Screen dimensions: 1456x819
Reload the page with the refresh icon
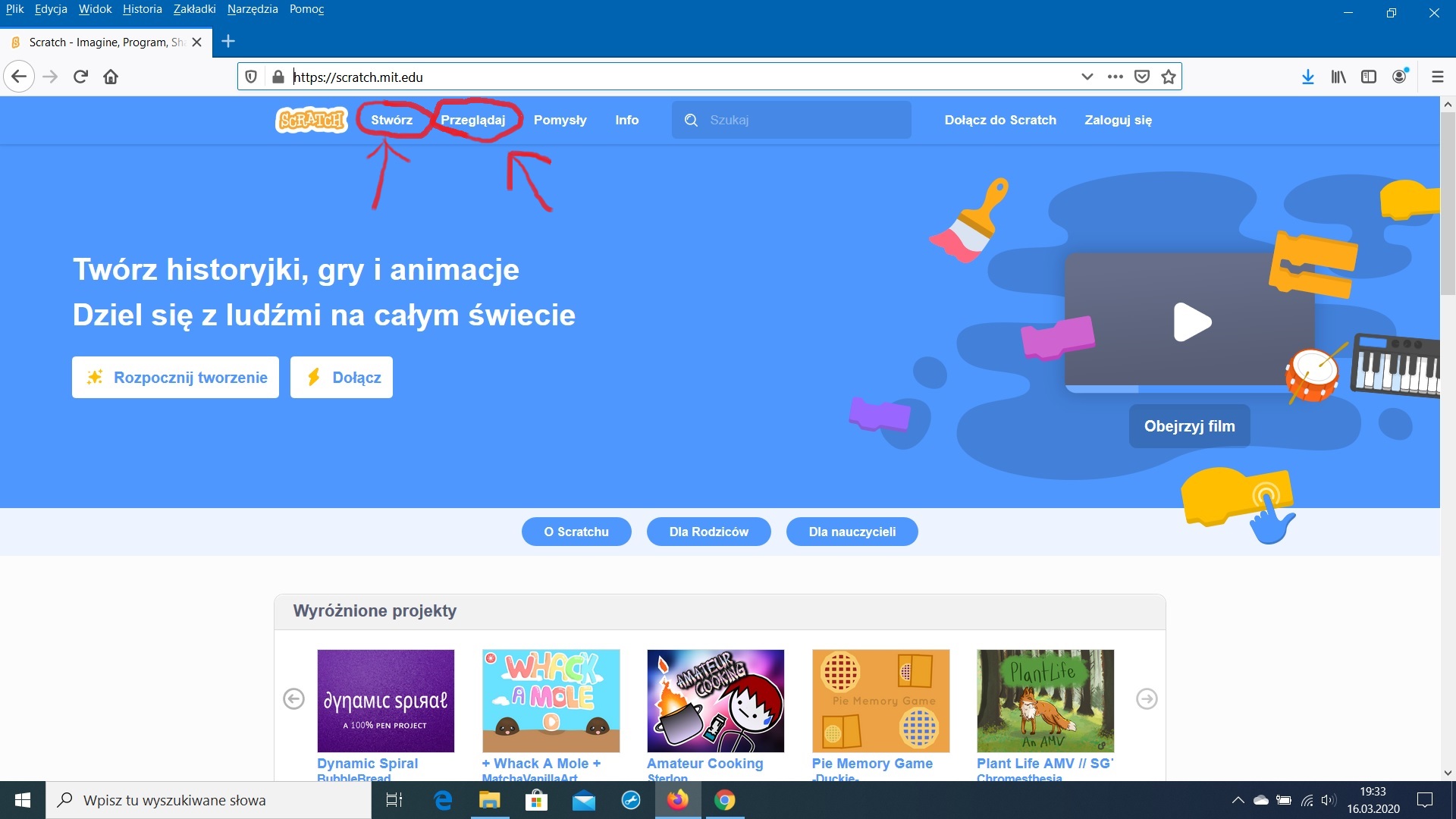(80, 77)
